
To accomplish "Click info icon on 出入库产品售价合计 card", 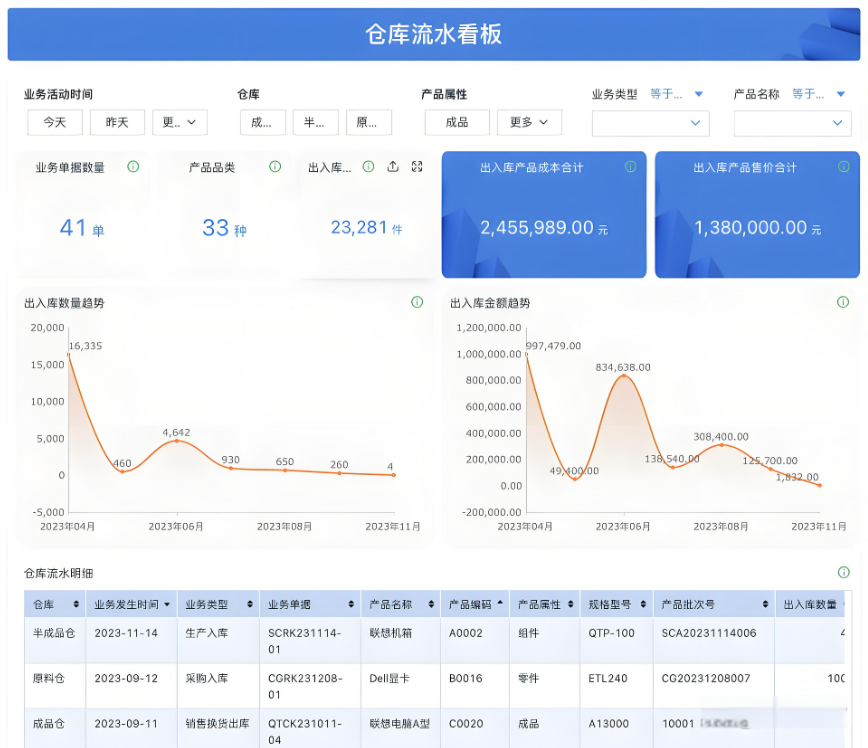I will pyautogui.click(x=844, y=167).
